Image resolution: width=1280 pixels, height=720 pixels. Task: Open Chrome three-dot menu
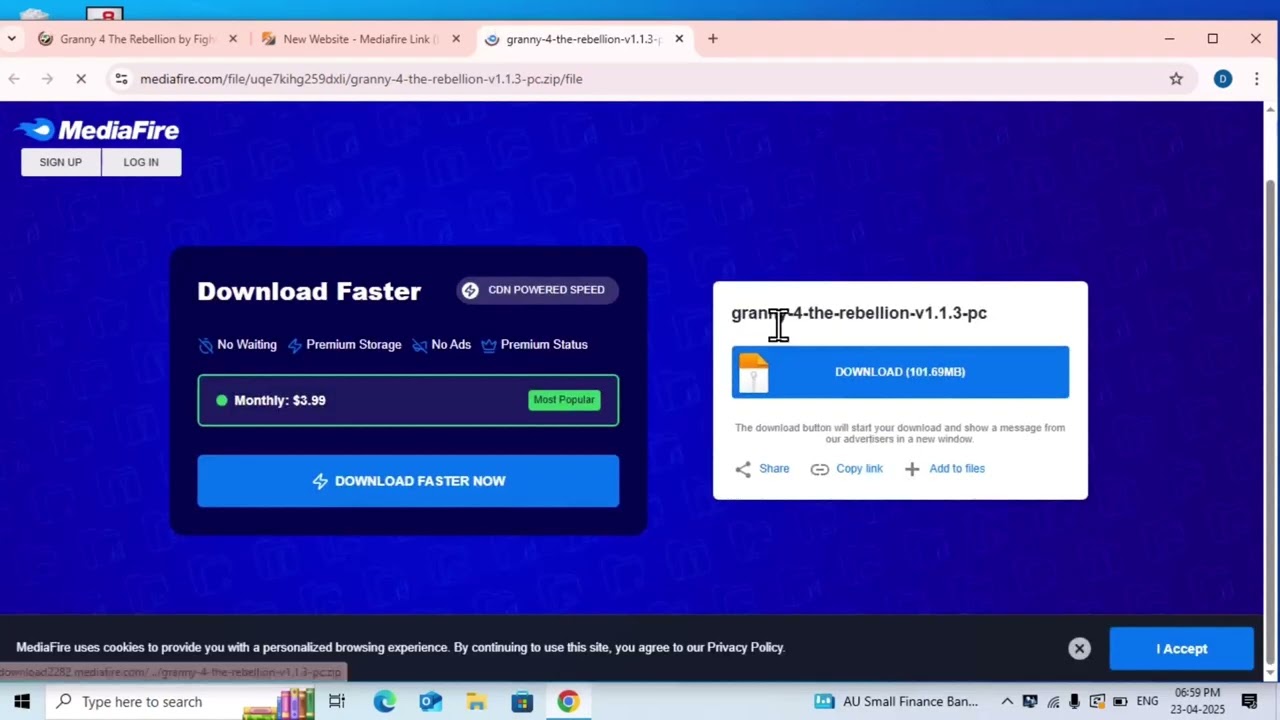[1257, 79]
